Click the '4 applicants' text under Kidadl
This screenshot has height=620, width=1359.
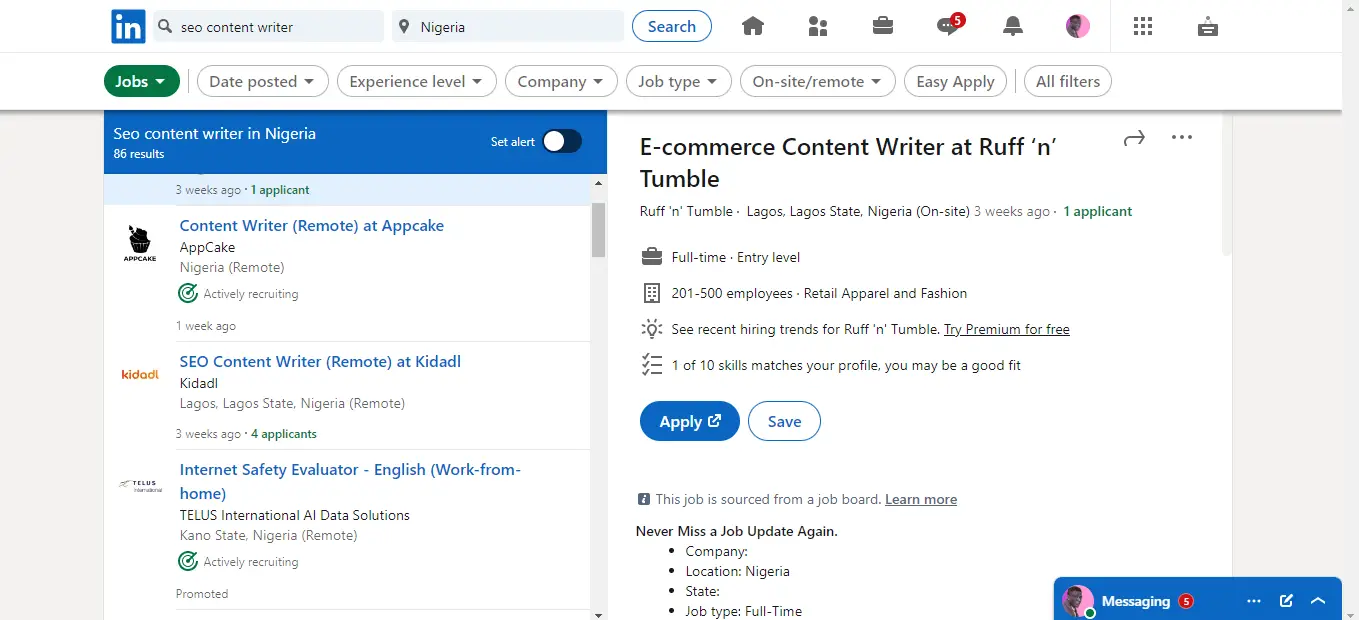click(284, 434)
